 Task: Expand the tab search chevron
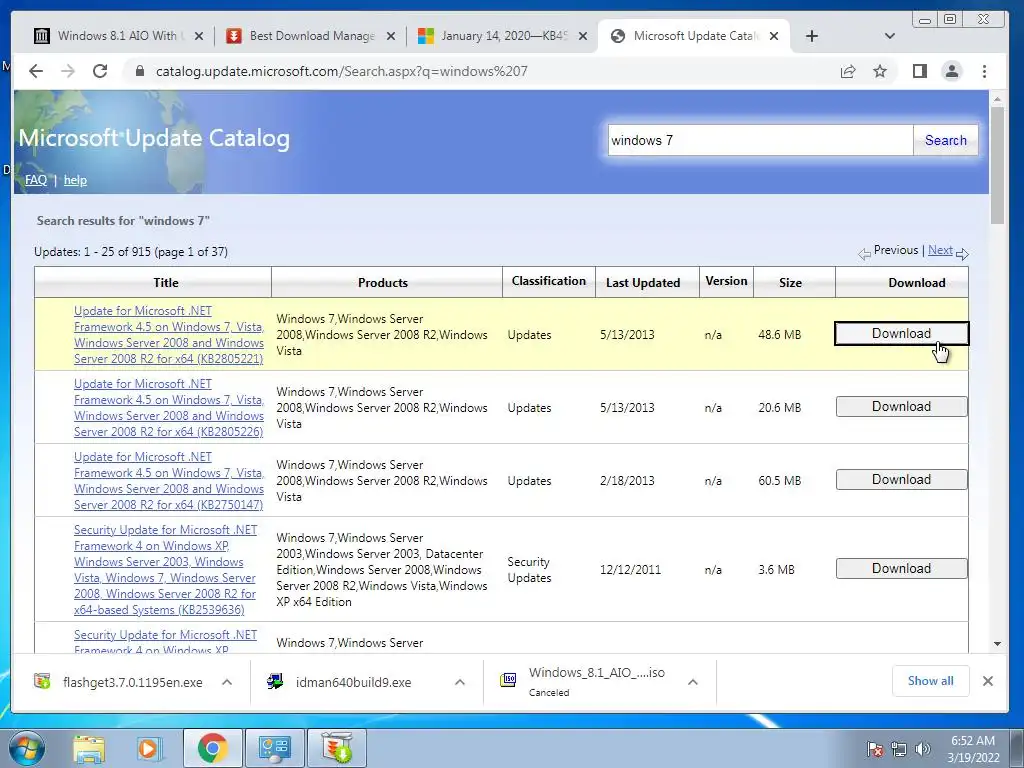point(889,36)
